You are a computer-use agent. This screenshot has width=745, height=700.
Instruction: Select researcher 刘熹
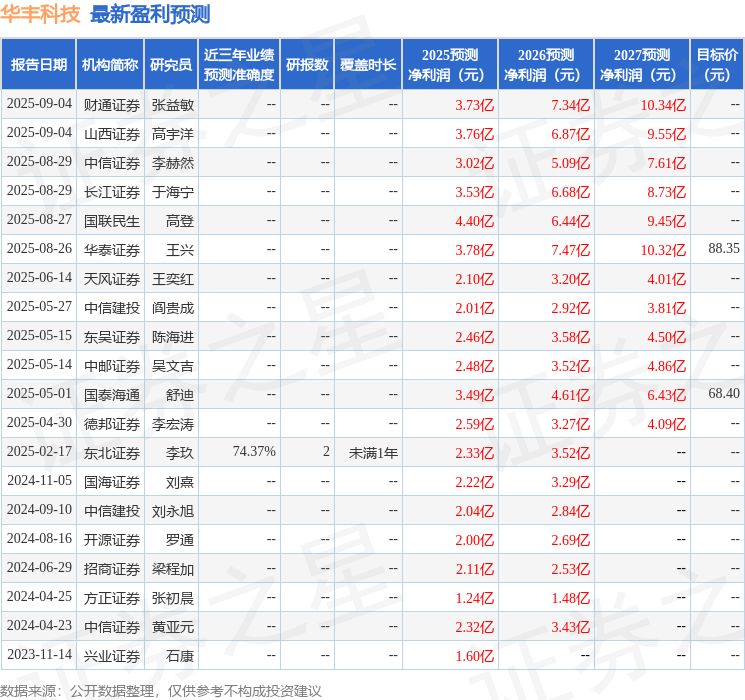[180, 482]
